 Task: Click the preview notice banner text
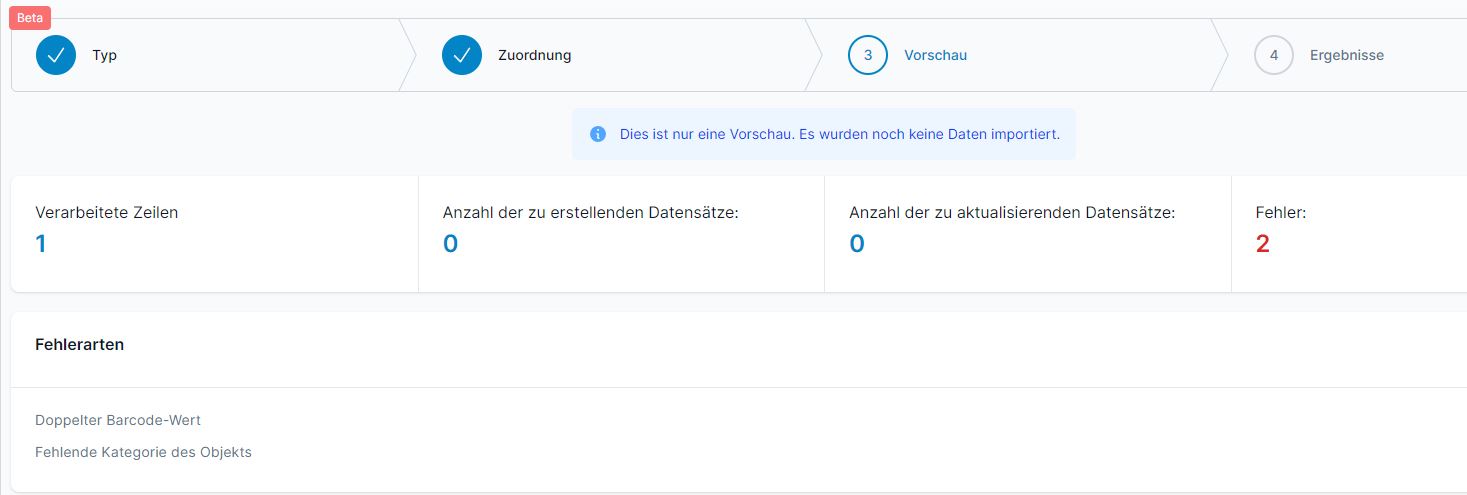click(x=840, y=134)
